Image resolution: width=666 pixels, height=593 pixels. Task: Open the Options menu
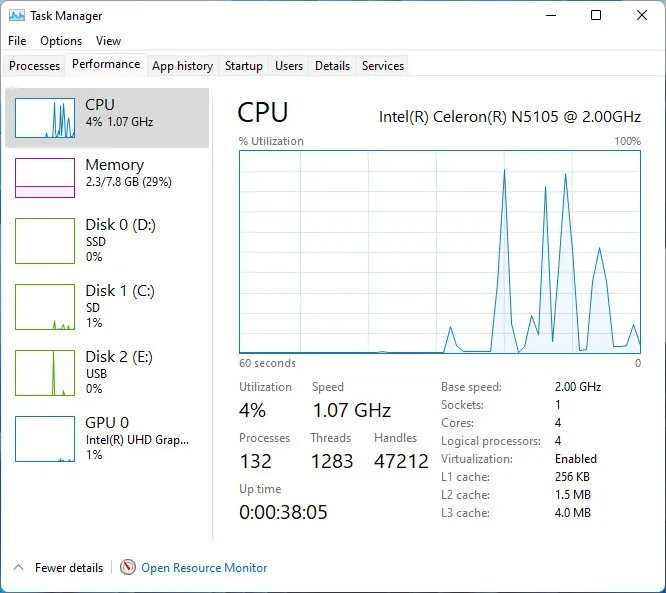click(61, 41)
